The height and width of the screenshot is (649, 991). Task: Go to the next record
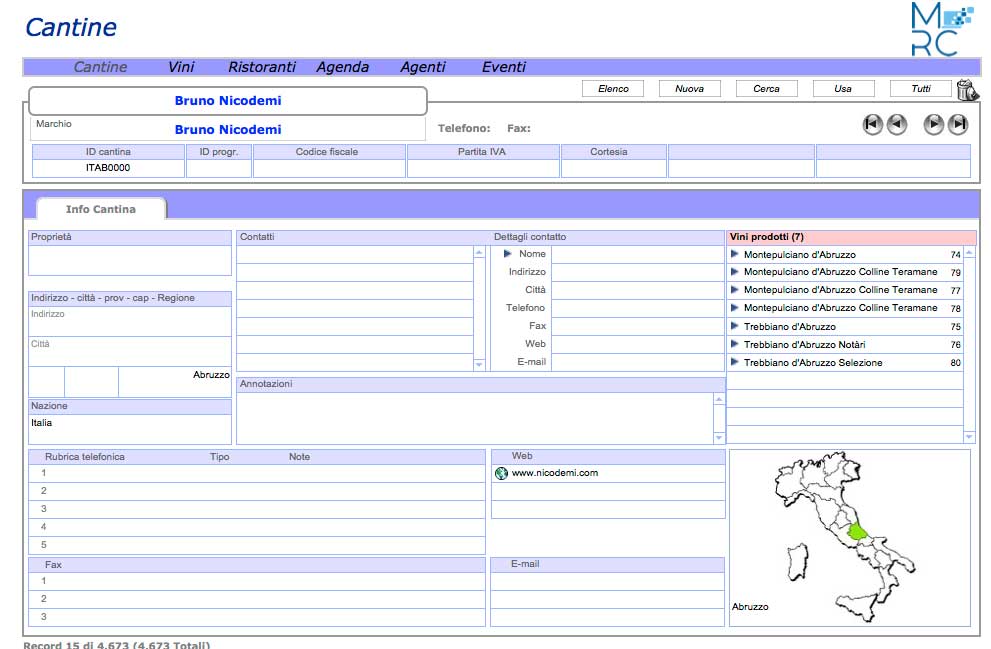coord(933,124)
